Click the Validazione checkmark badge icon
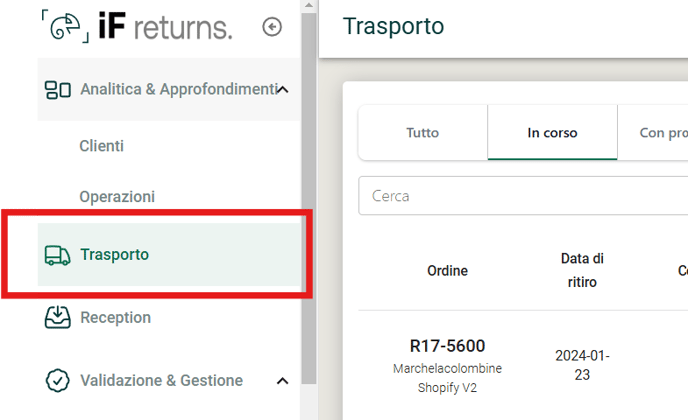This screenshot has width=688, height=420. coord(57,381)
